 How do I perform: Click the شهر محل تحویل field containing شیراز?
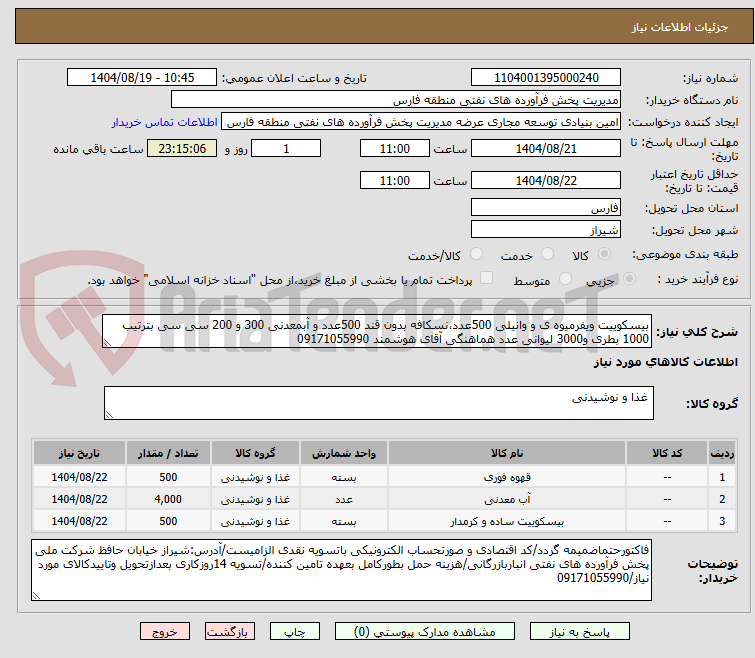(x=545, y=229)
